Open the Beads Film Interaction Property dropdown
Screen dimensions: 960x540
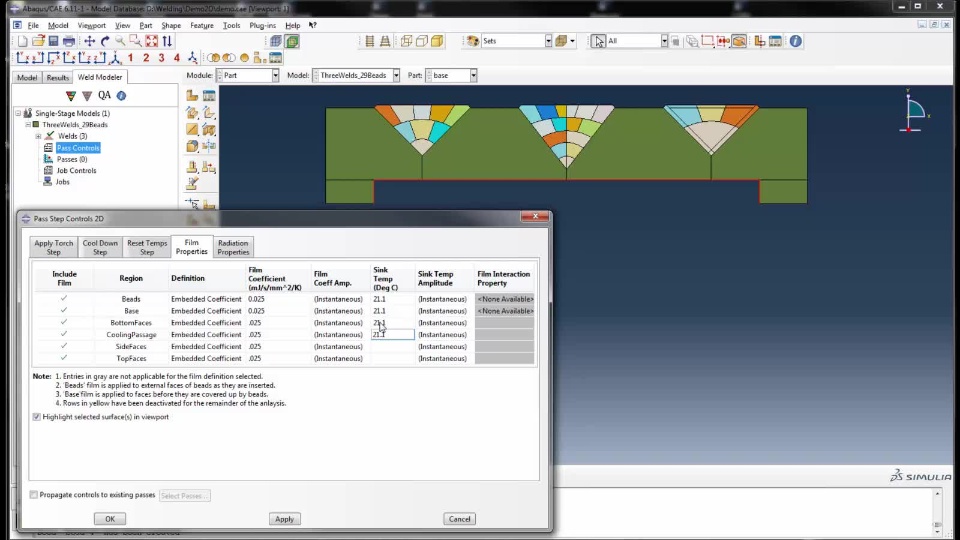pyautogui.click(x=504, y=299)
